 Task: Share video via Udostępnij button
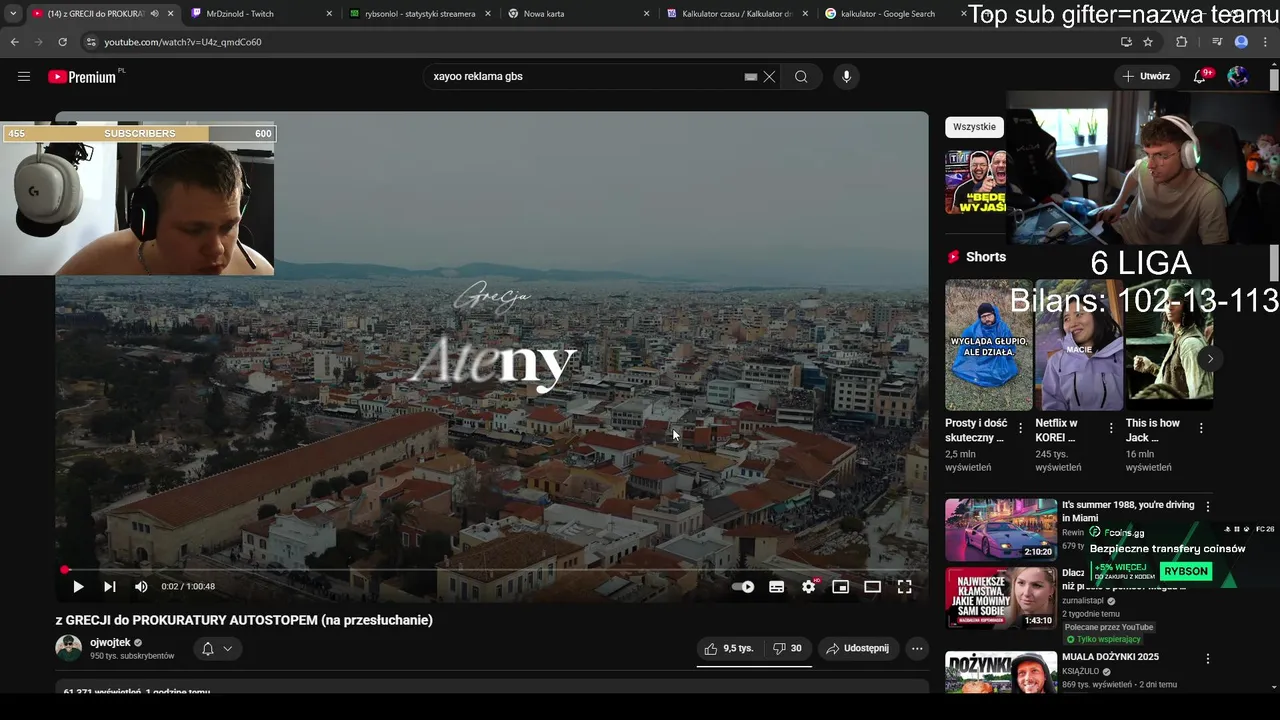pos(858,648)
